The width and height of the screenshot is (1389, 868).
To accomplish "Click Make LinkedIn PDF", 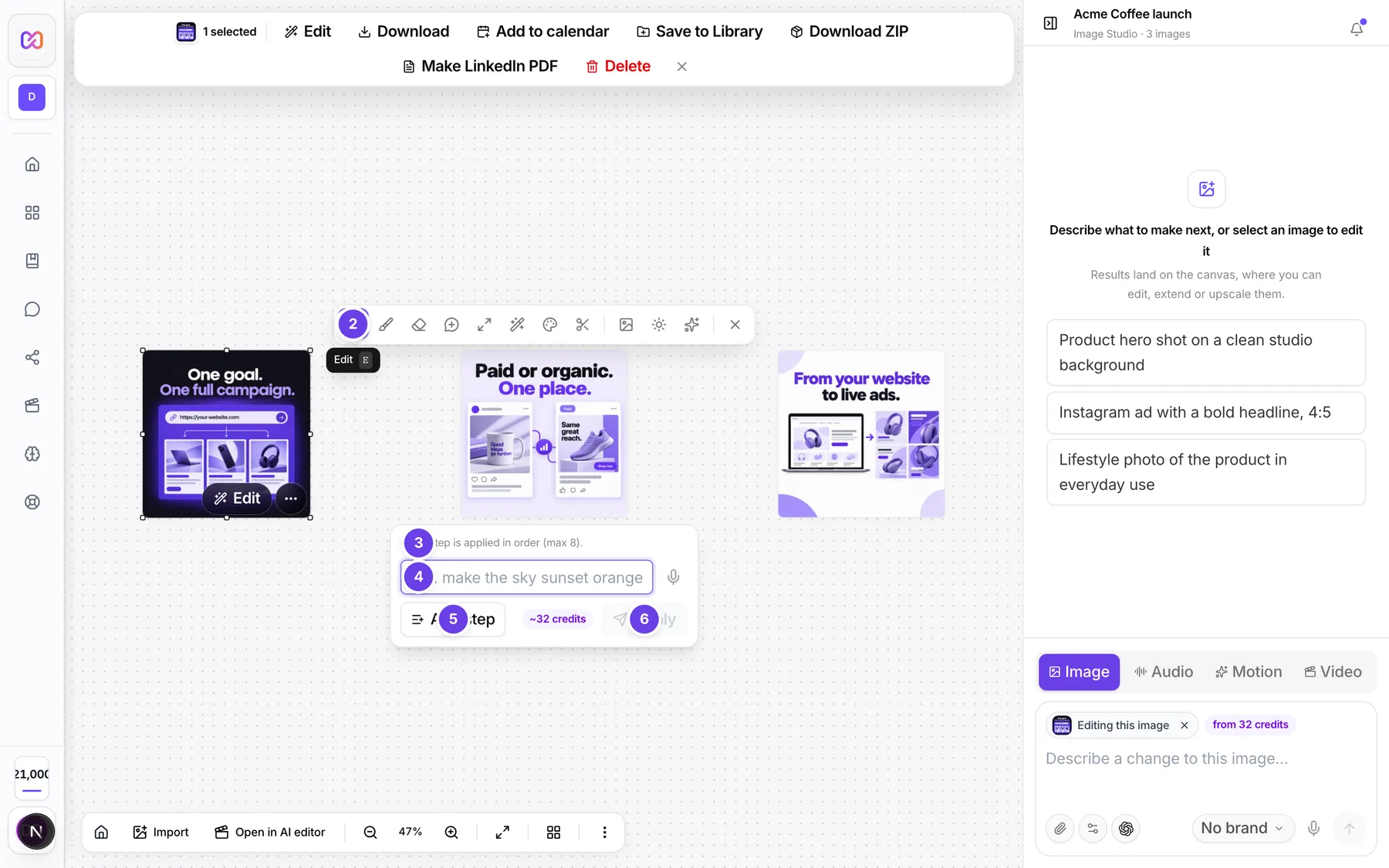I will pyautogui.click(x=480, y=66).
